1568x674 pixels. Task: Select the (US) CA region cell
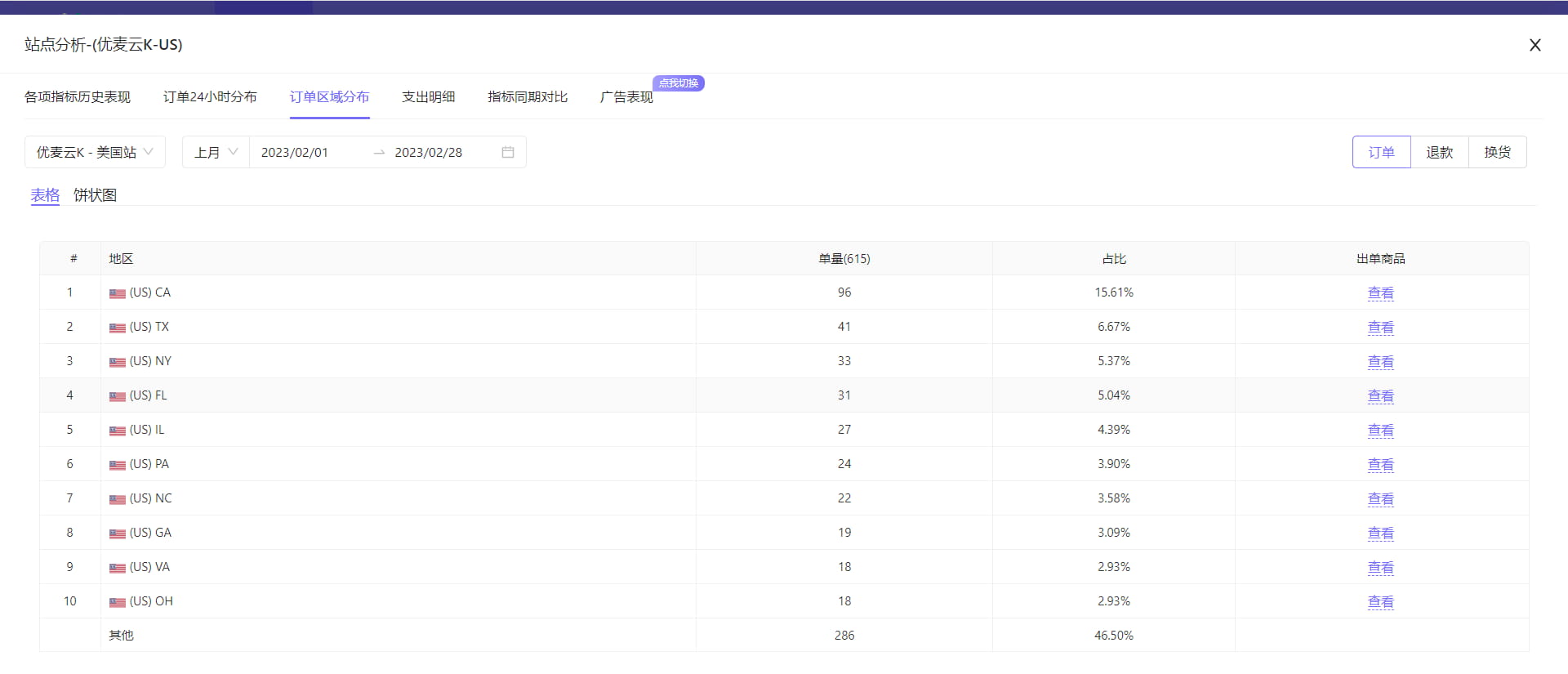(399, 292)
